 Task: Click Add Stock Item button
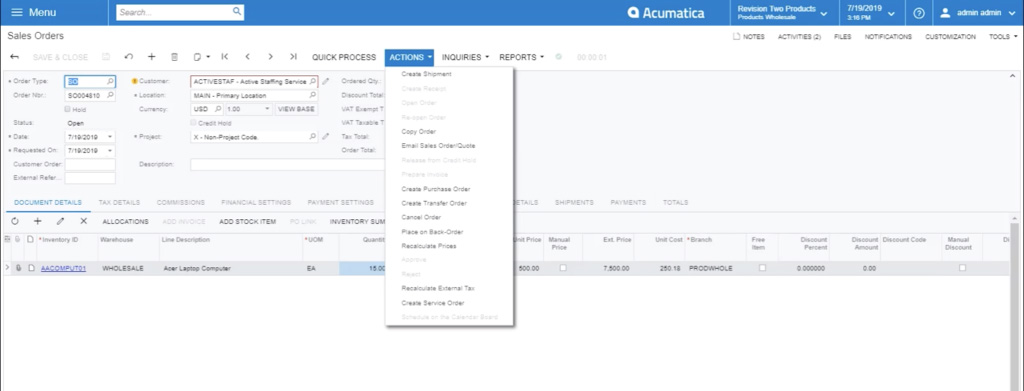point(248,221)
